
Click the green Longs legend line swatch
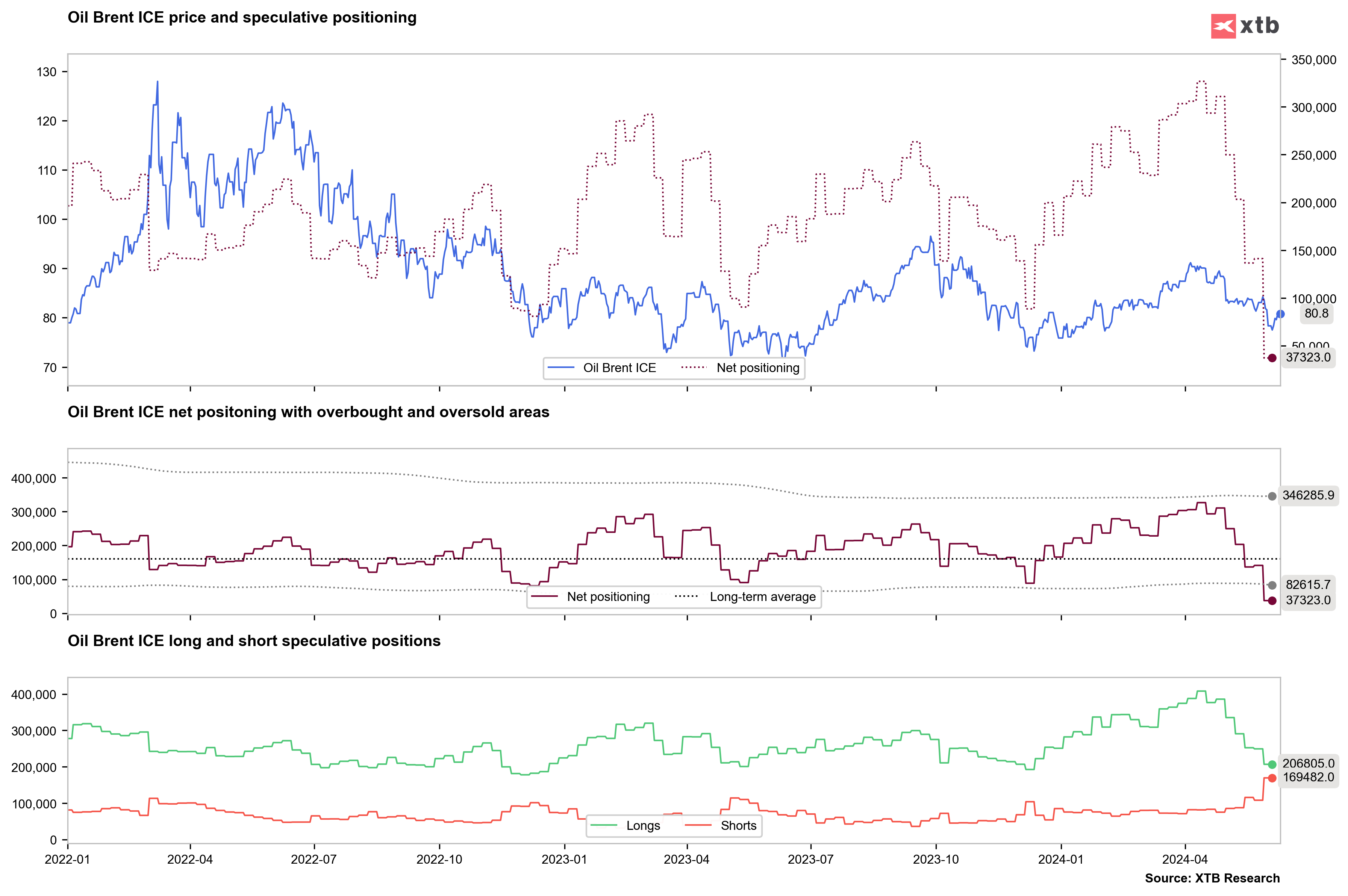click(x=603, y=826)
